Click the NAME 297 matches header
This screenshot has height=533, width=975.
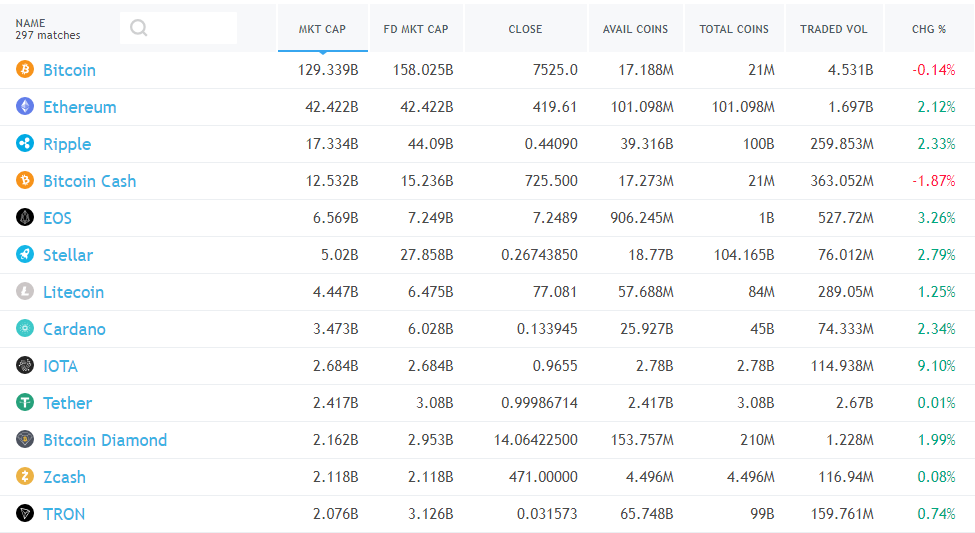[x=48, y=29]
